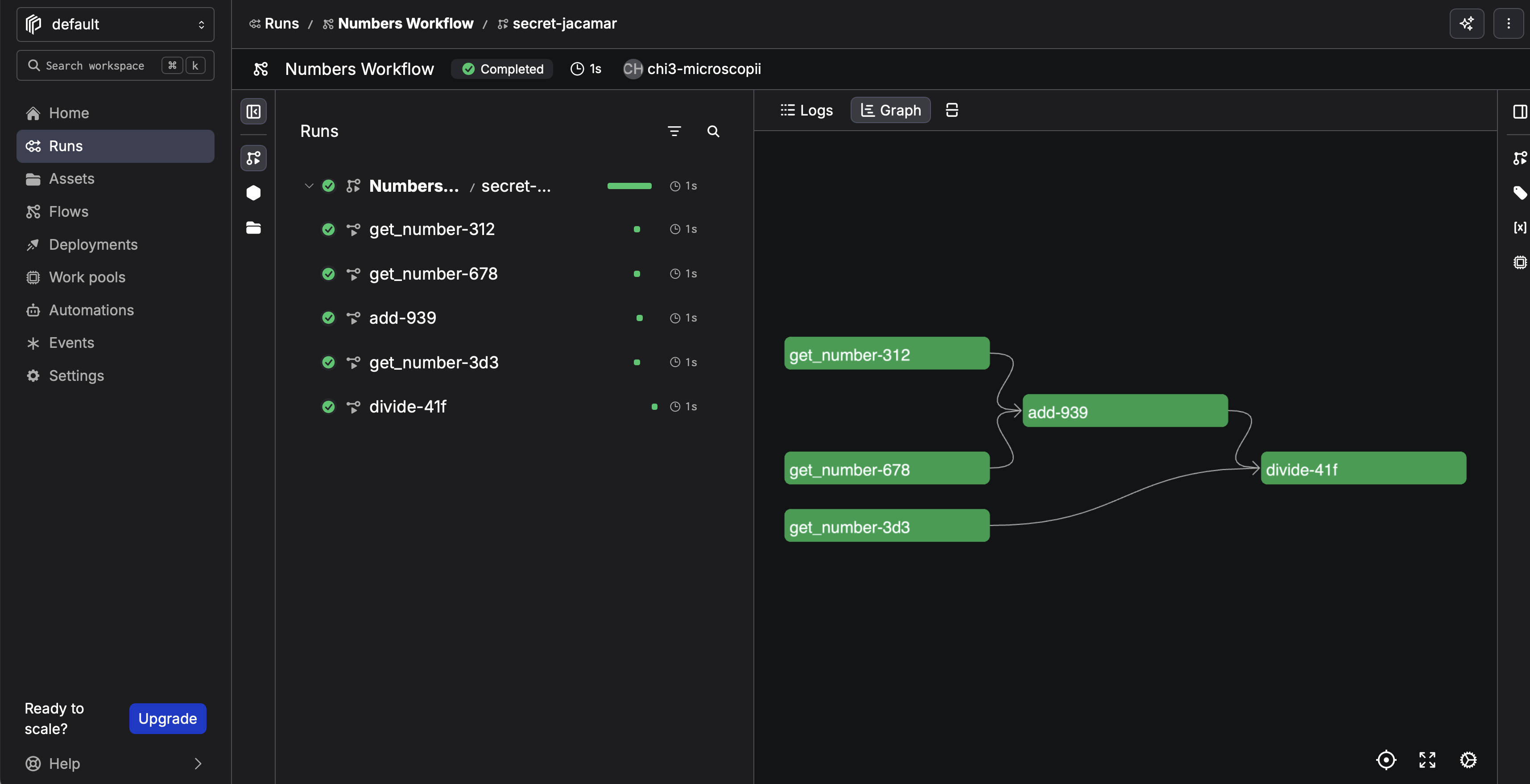
Task: Select the folder artifacts icon in the rail
Action: coord(254,227)
